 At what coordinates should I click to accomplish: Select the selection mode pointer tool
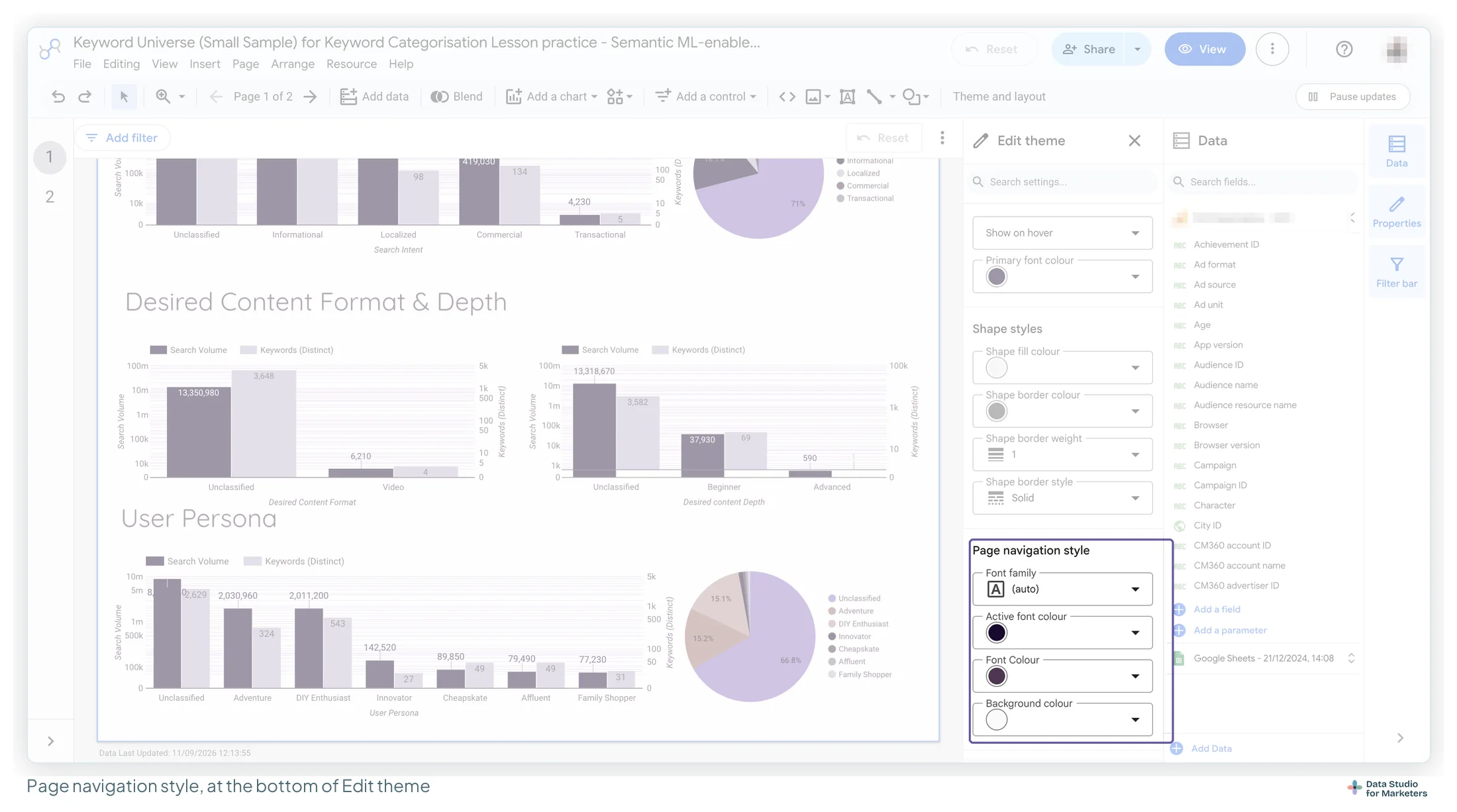pyautogui.click(x=124, y=97)
